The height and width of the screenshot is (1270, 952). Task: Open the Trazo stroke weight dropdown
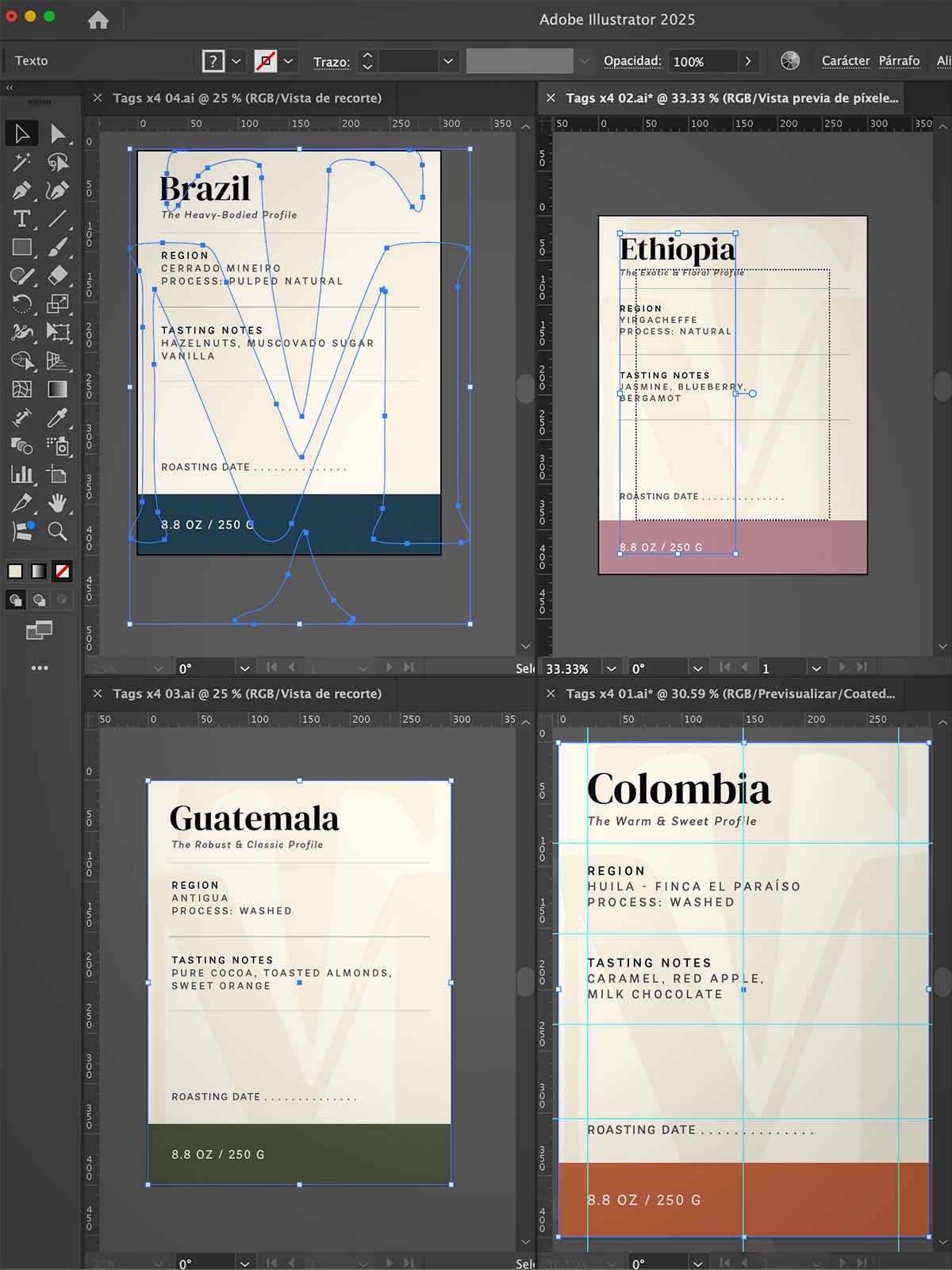pyautogui.click(x=448, y=61)
